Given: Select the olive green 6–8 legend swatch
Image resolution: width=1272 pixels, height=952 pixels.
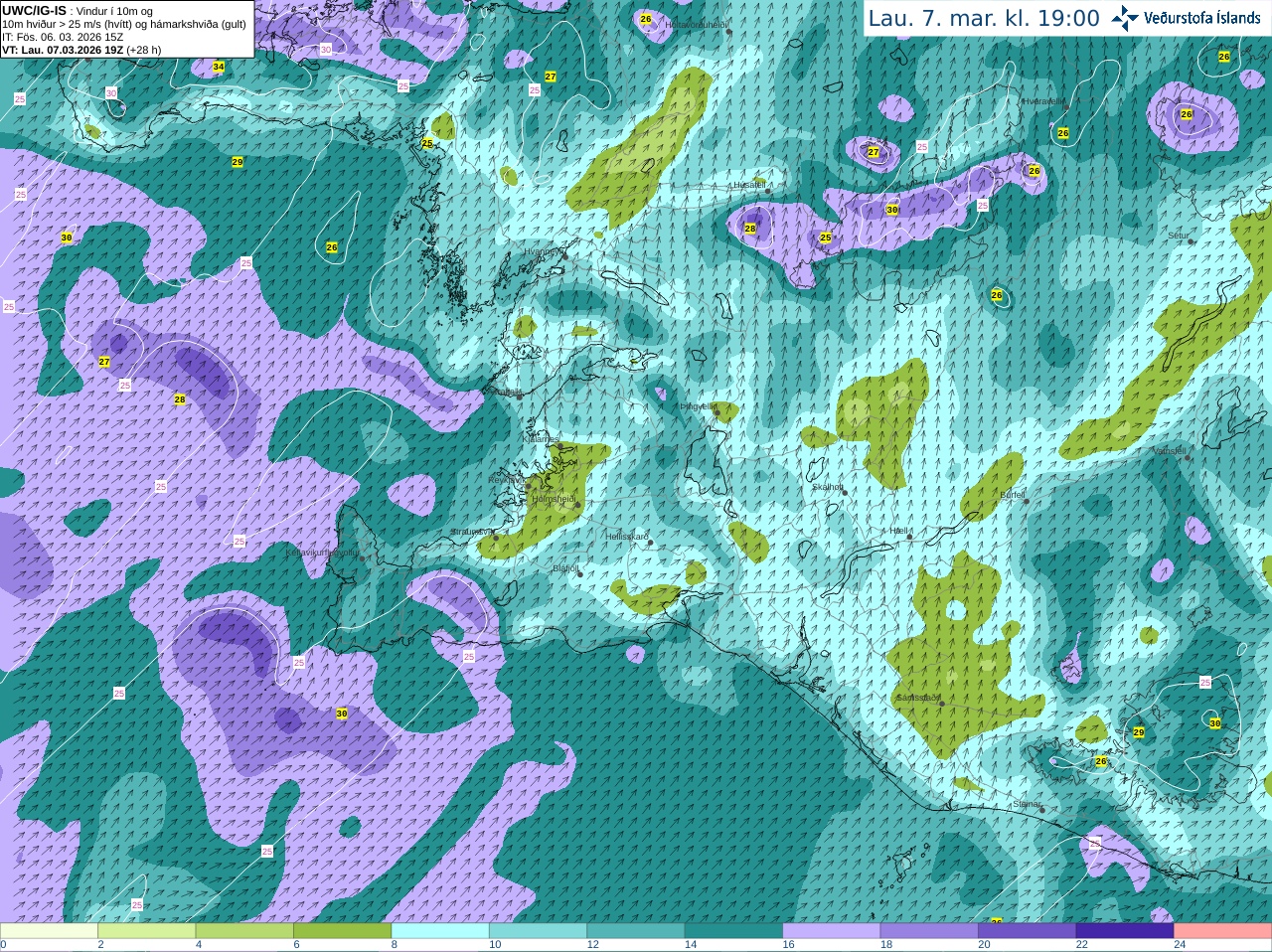Looking at the screenshot, I should pyautogui.click(x=342, y=931).
